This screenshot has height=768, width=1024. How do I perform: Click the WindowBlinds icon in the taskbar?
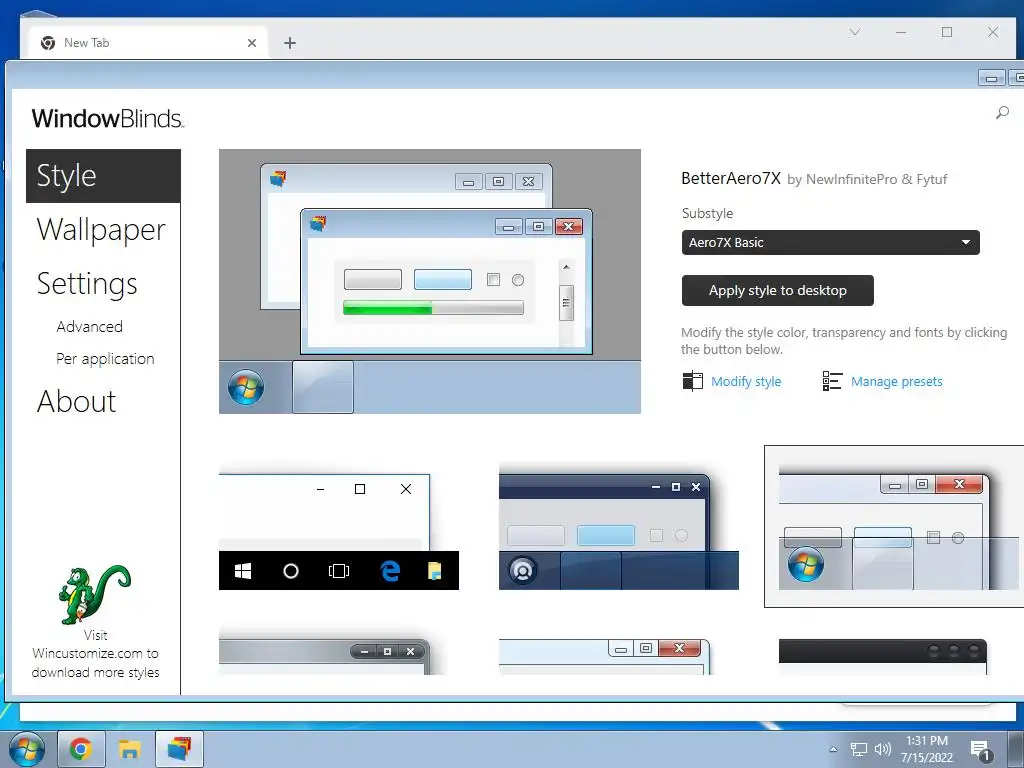(x=179, y=748)
